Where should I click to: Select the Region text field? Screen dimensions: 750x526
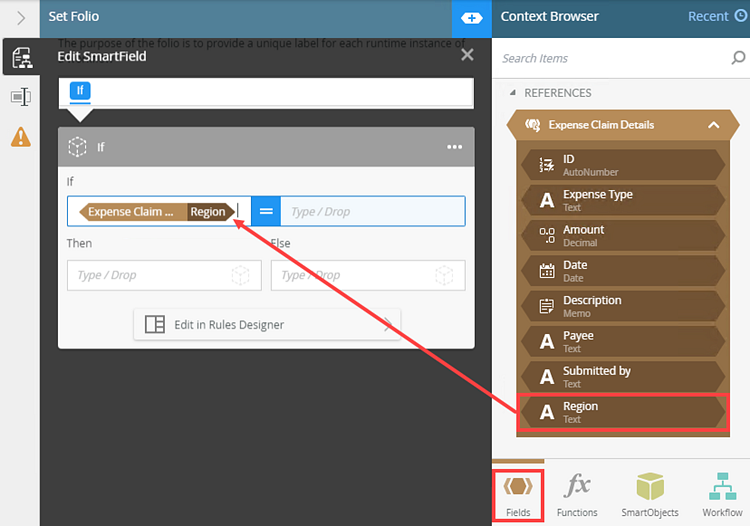pos(623,412)
